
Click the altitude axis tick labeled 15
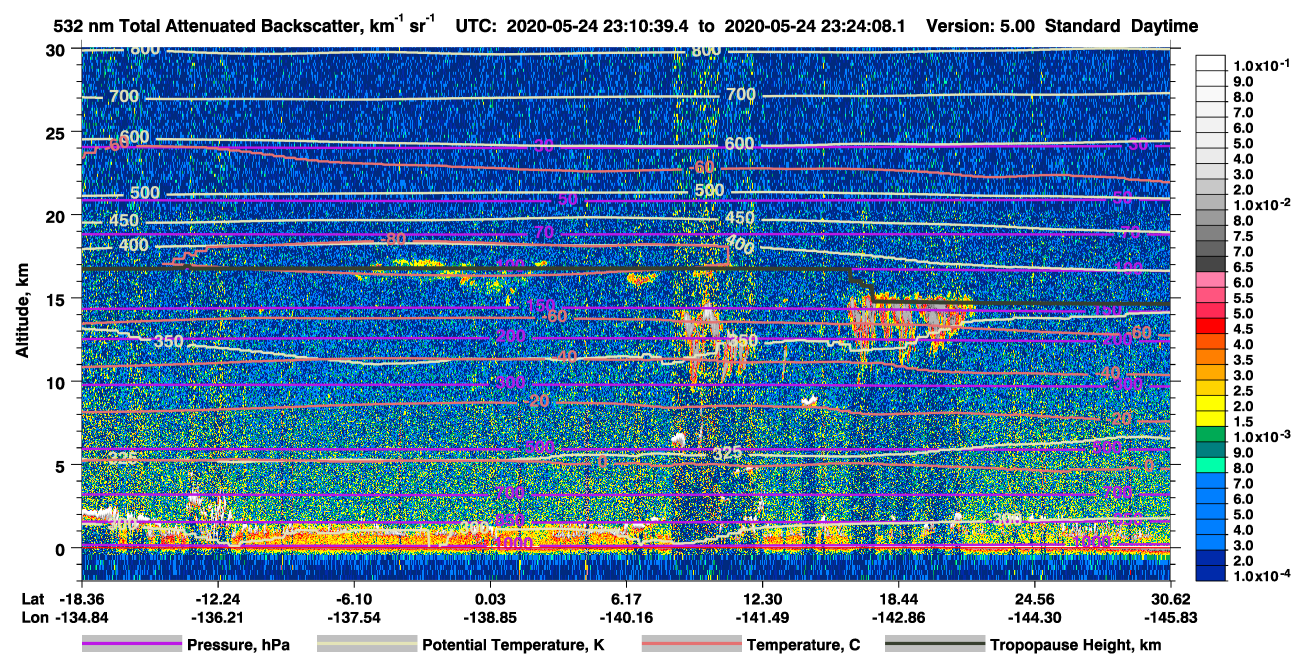pos(58,299)
